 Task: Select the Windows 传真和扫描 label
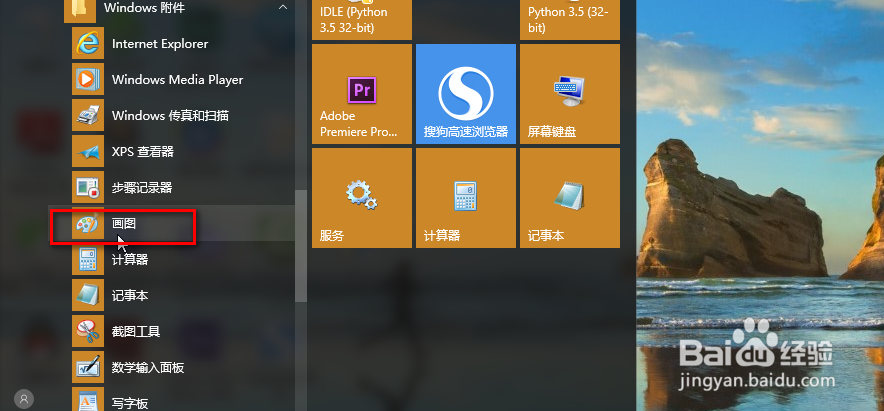click(170, 116)
